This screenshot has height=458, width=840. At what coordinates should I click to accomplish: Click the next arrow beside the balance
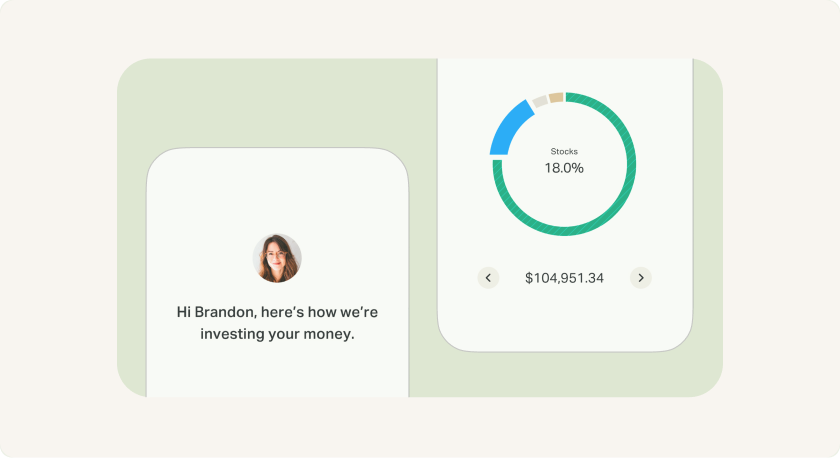(641, 278)
